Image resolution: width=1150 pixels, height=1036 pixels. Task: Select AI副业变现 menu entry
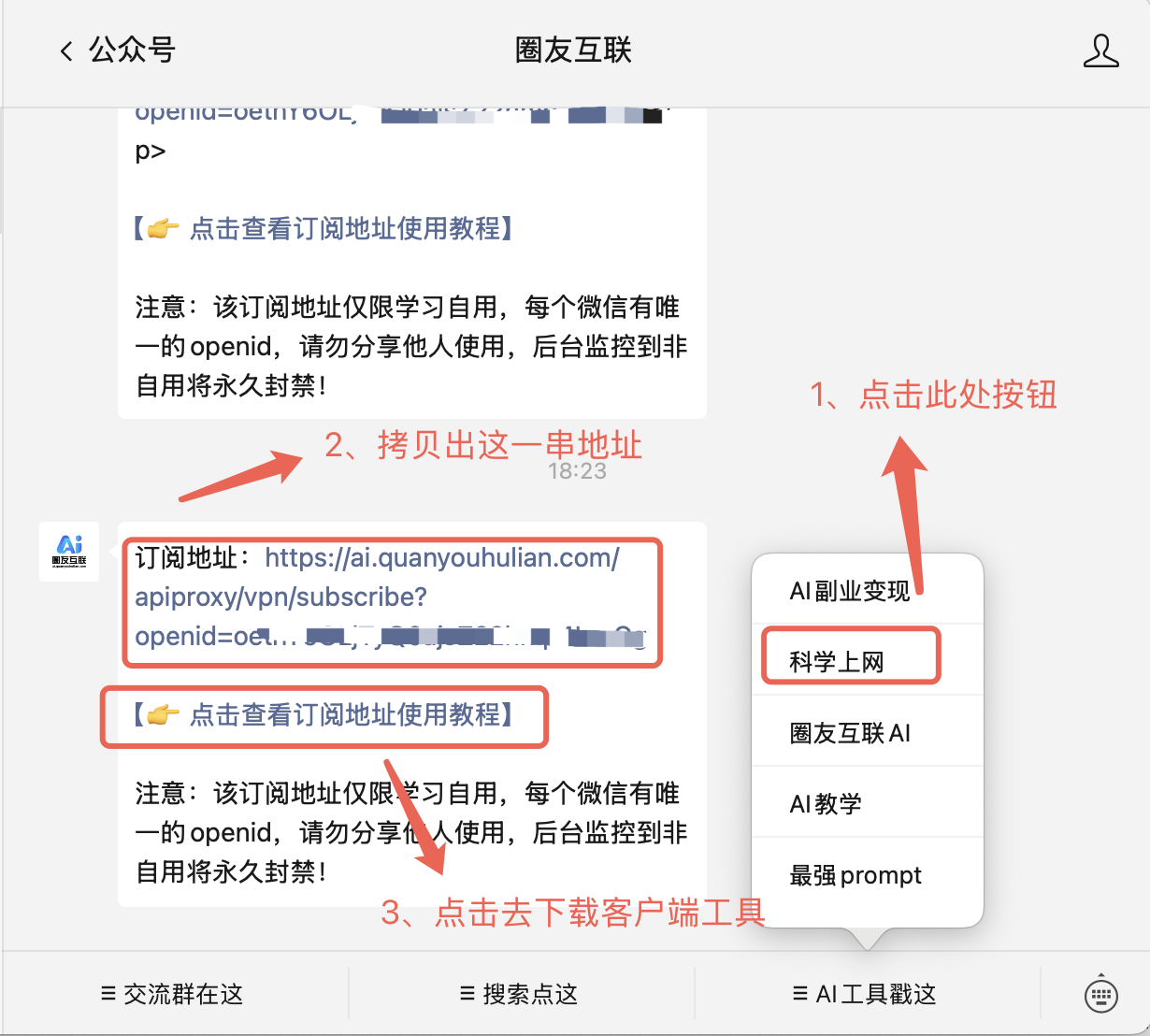coord(868,590)
